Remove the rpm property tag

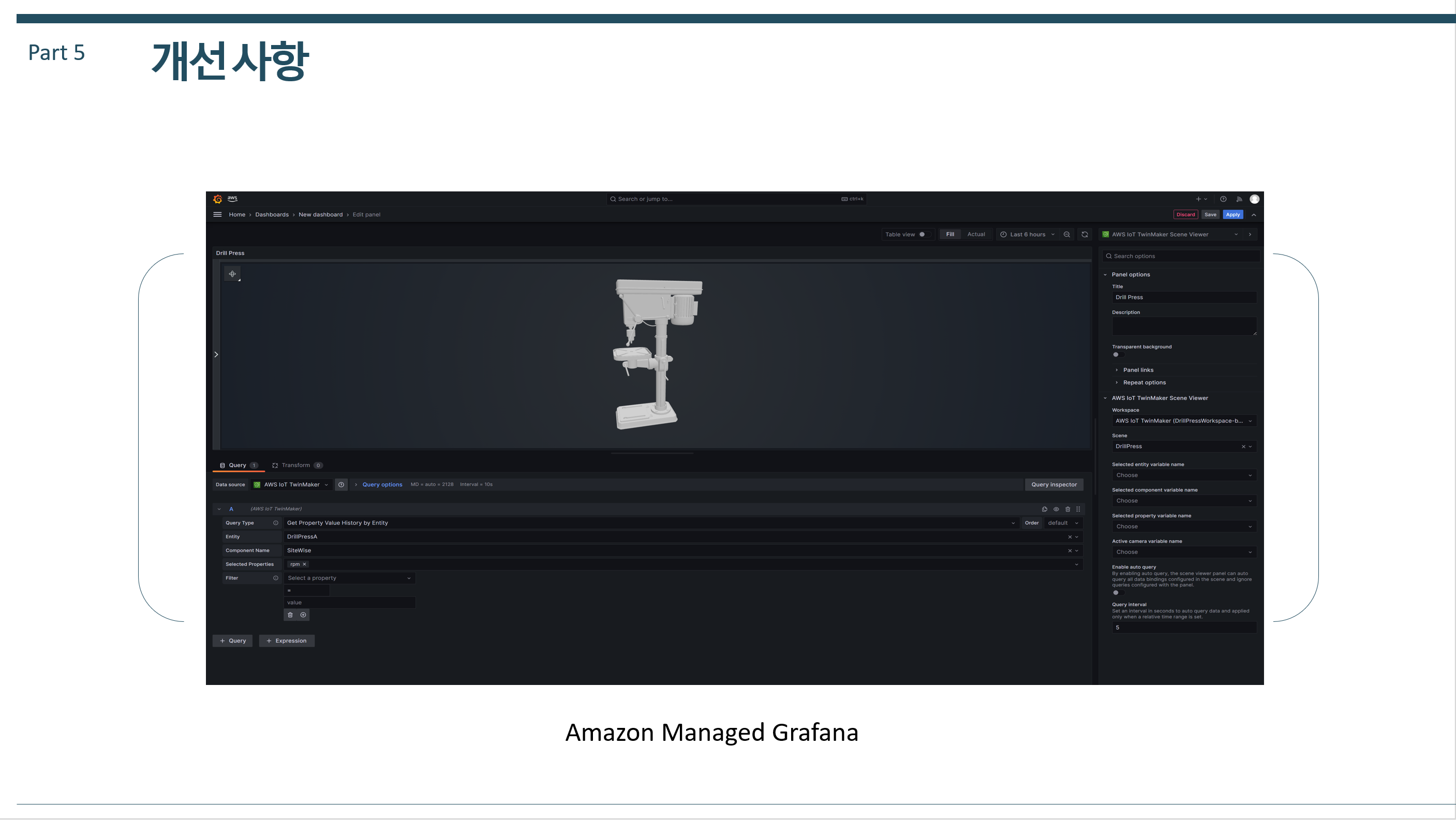tap(304, 564)
